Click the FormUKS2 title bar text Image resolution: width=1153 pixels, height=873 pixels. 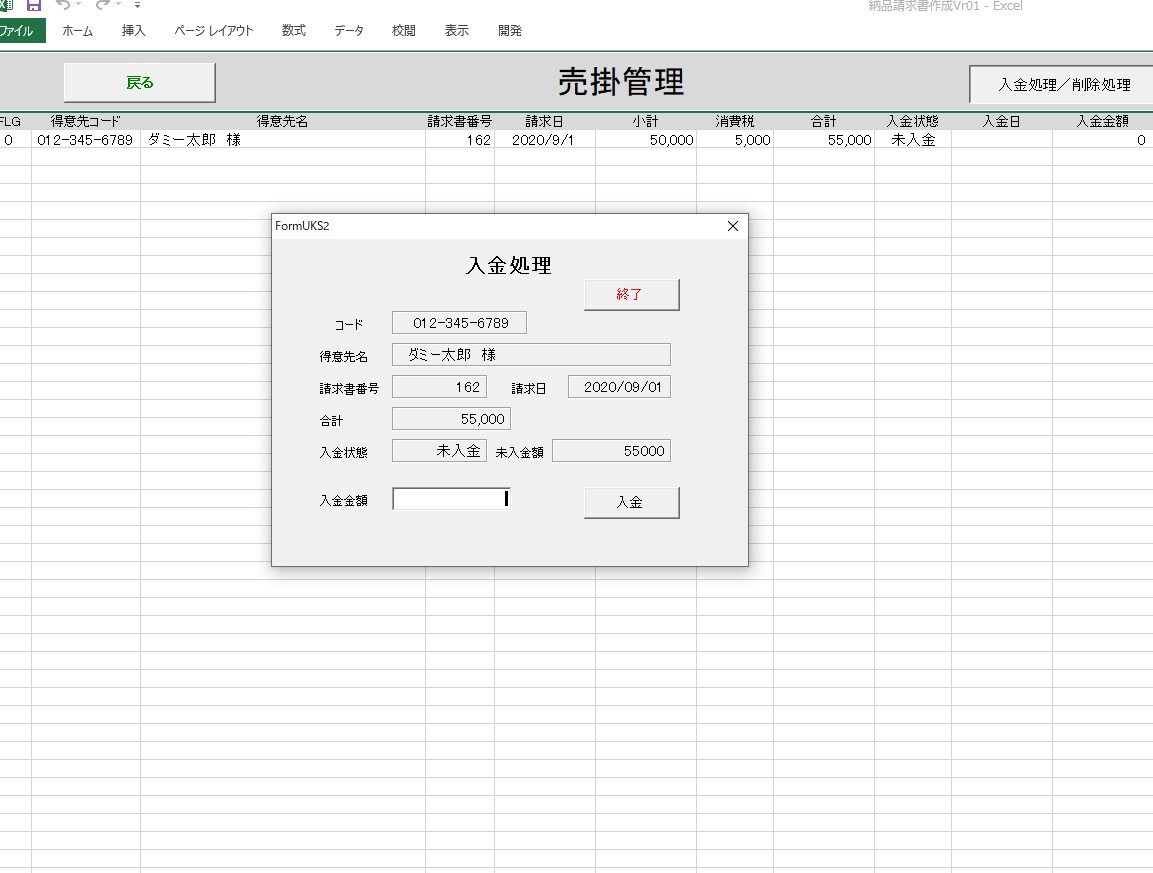(x=302, y=226)
